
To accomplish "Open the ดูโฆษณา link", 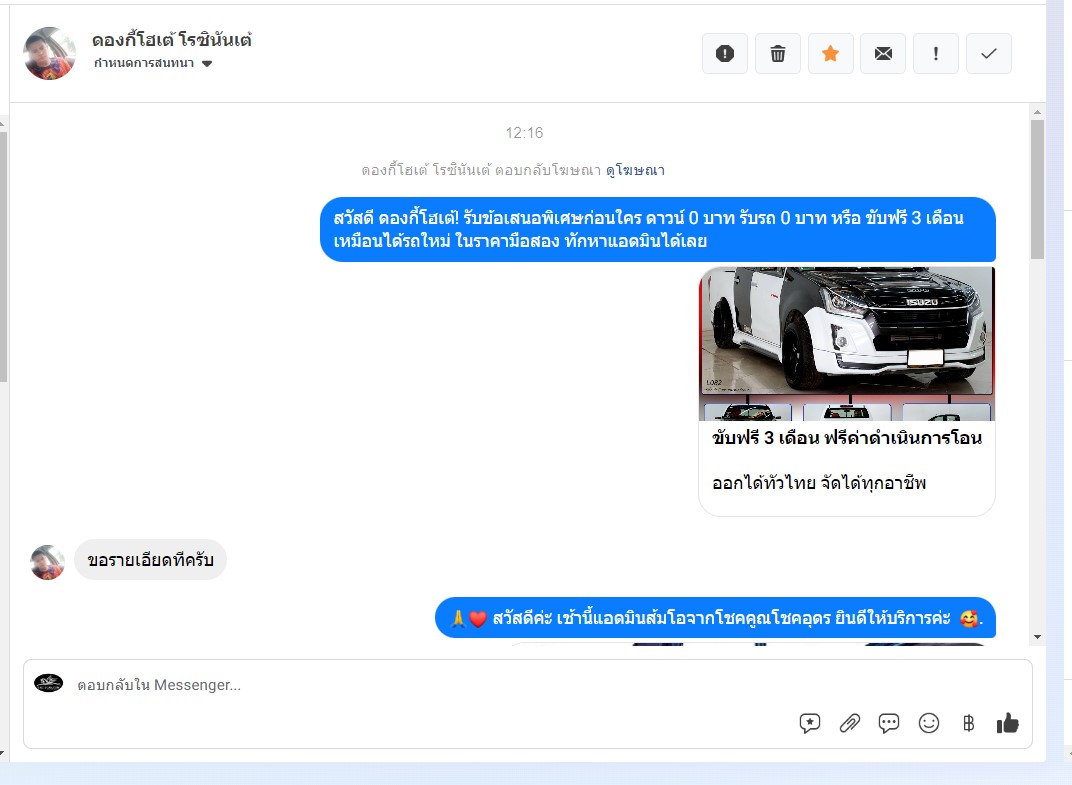I will [635, 170].
